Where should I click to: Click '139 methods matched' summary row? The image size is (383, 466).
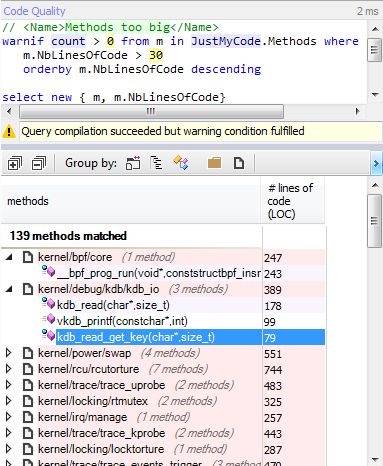(x=68, y=236)
